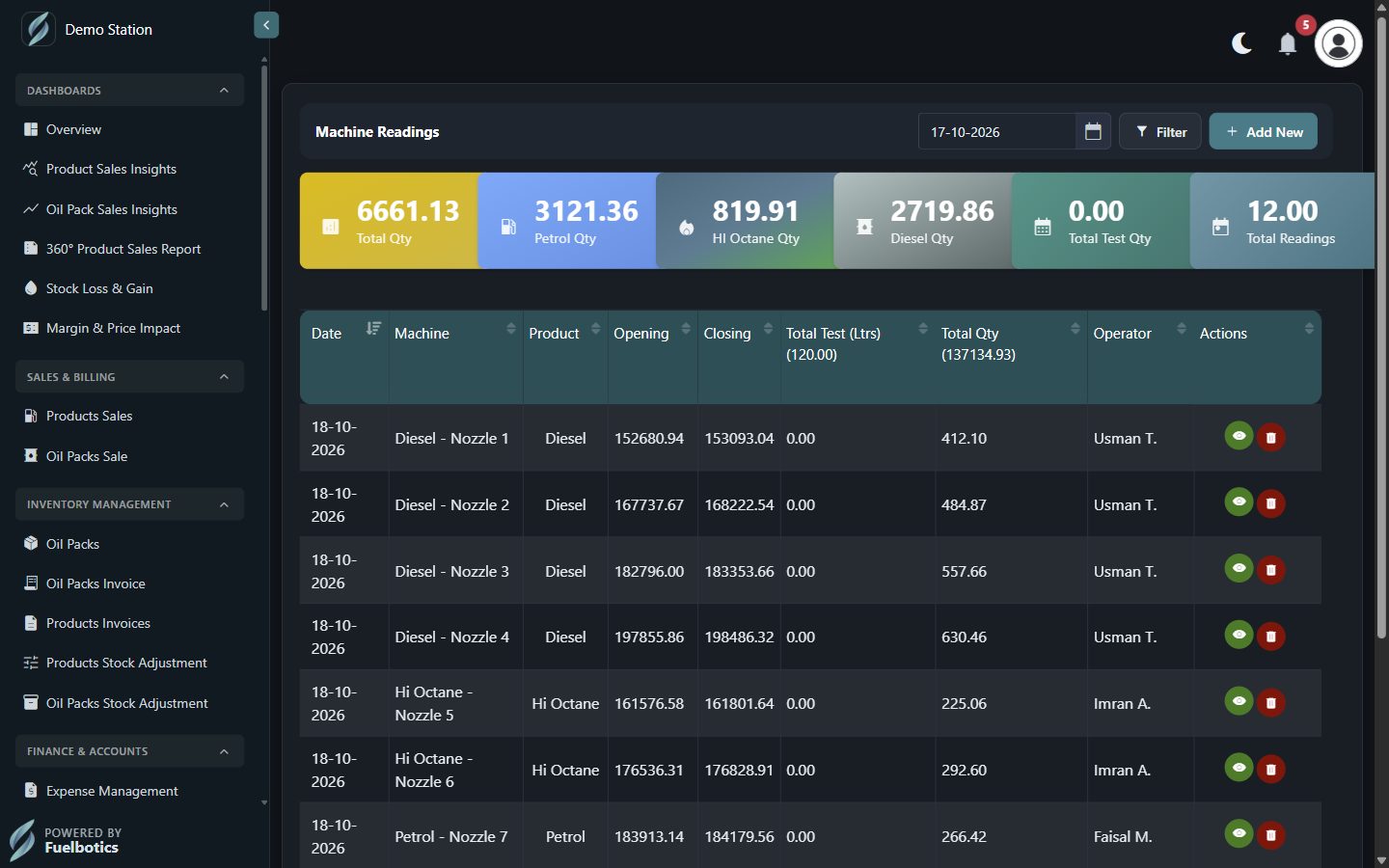Delete the Hi Octane - Nozzle 5 reading
Image resolution: width=1389 pixels, height=868 pixels.
point(1271,703)
